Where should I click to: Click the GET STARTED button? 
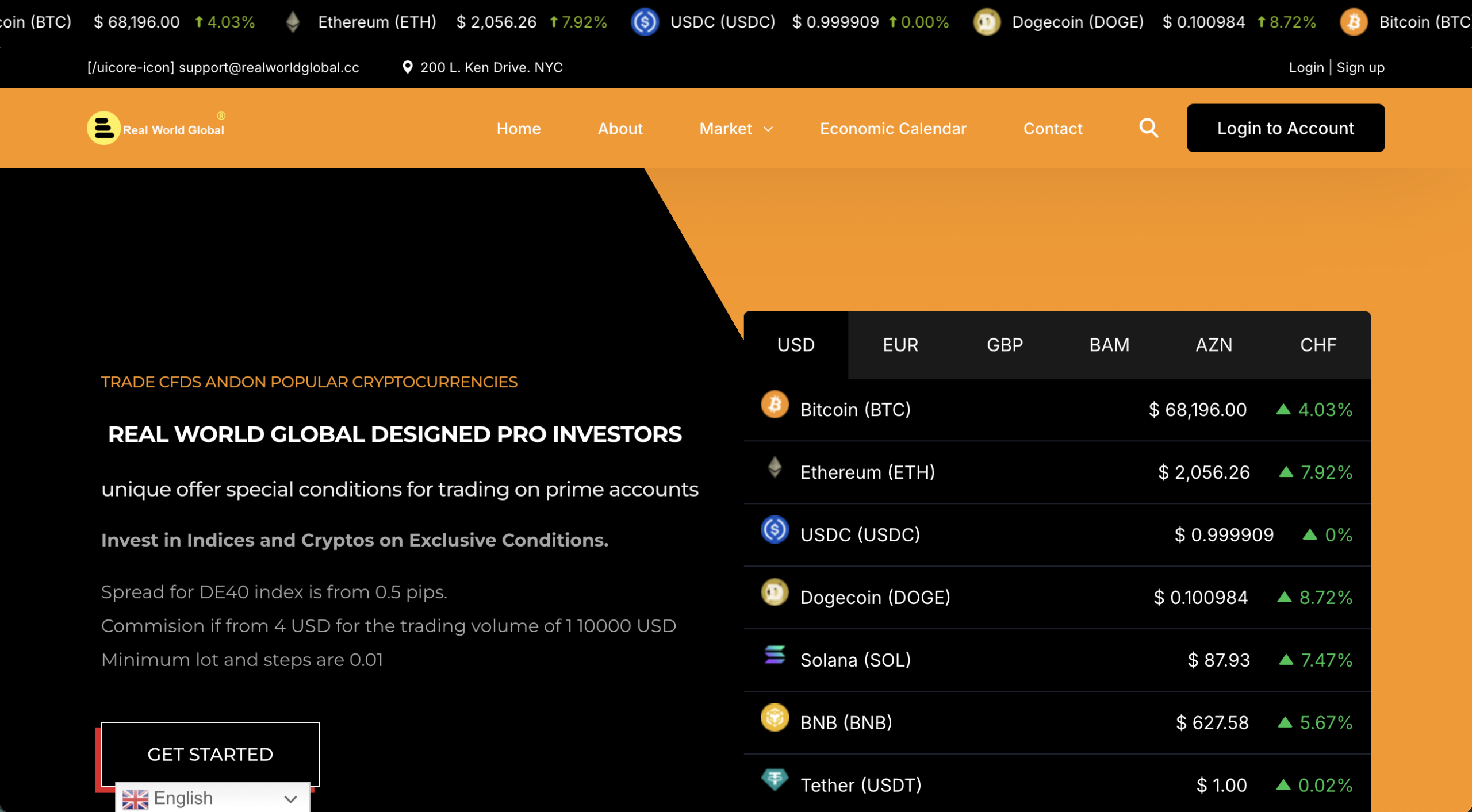(x=210, y=754)
